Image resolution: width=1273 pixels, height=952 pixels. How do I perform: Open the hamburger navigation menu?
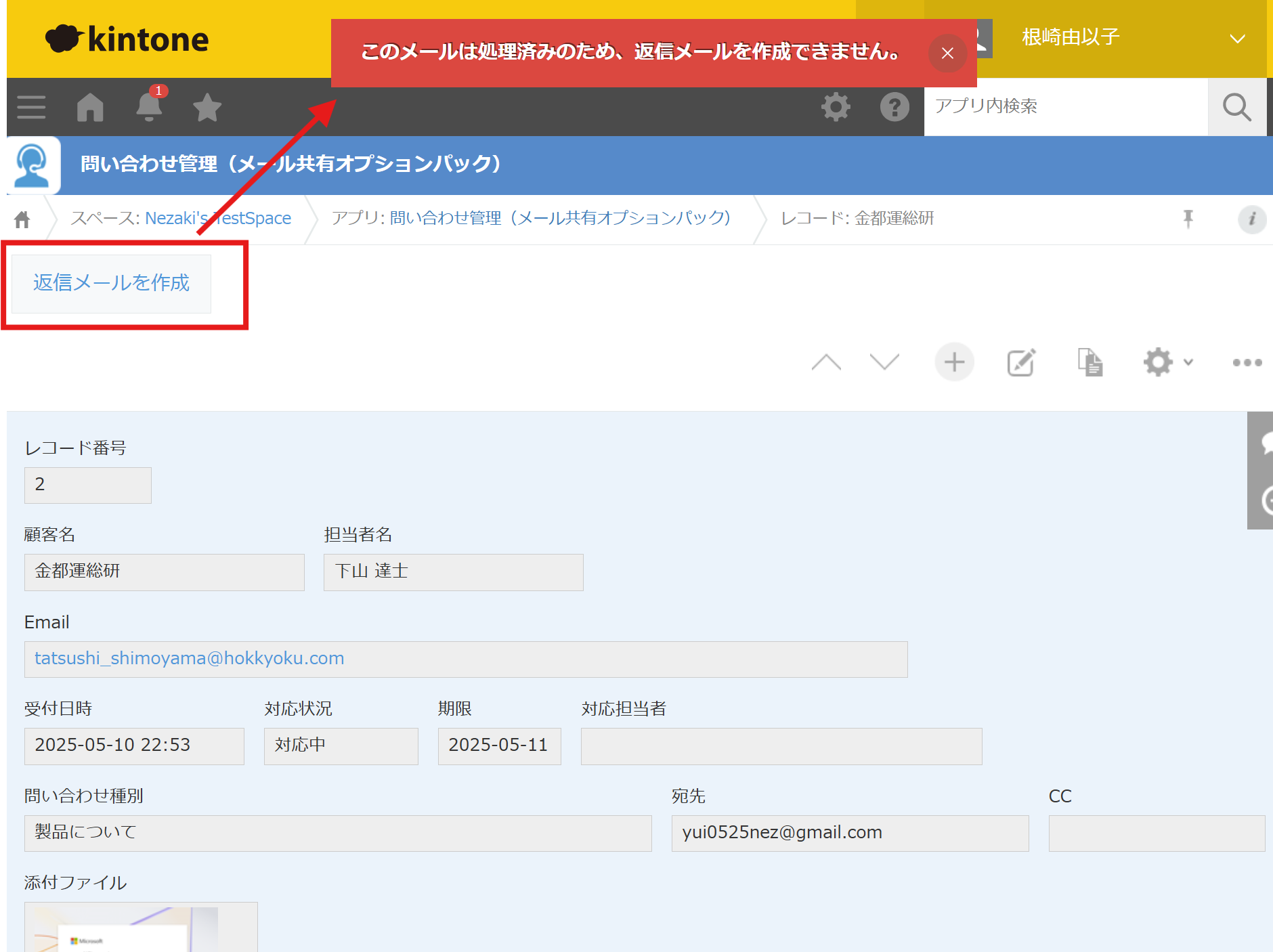pyautogui.click(x=30, y=106)
